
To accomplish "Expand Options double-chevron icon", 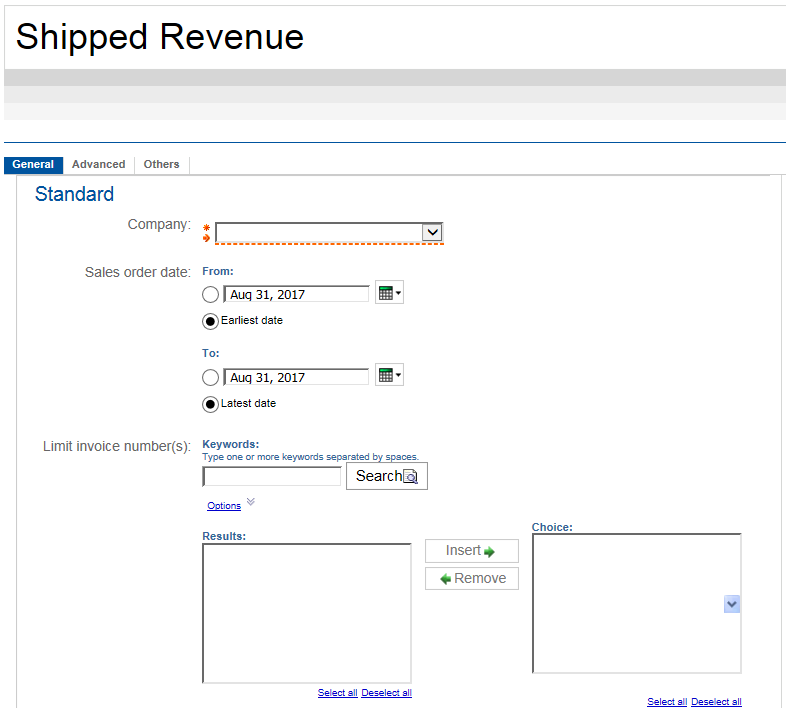I will (251, 503).
